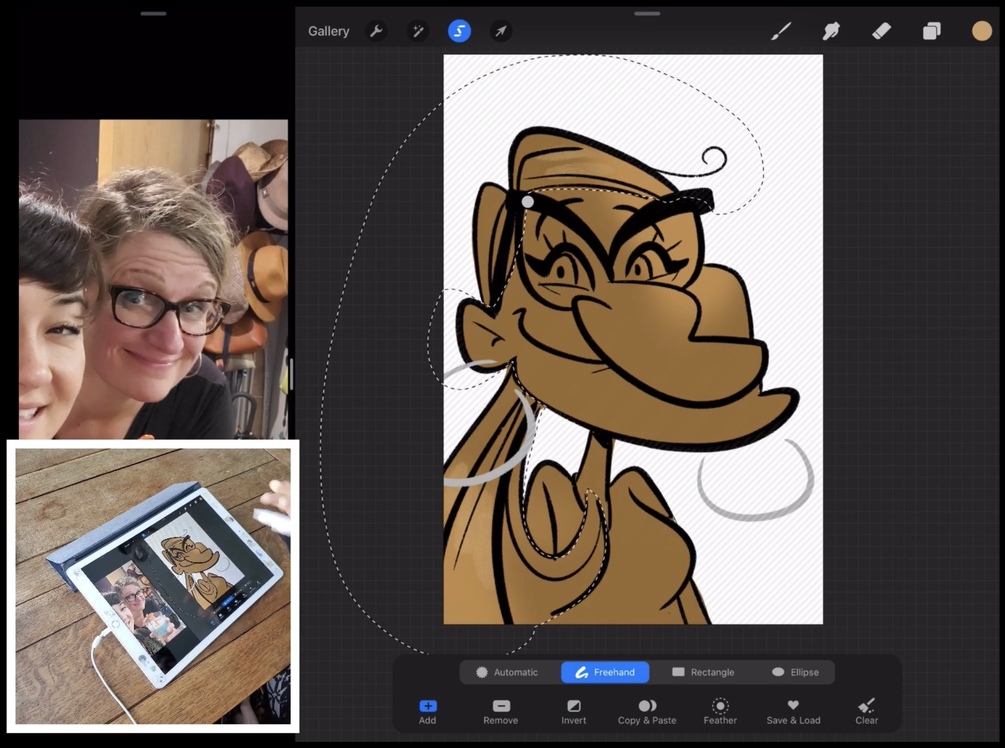The width and height of the screenshot is (1005, 748).
Task: Activate the Transform arrow tool
Action: (501, 31)
